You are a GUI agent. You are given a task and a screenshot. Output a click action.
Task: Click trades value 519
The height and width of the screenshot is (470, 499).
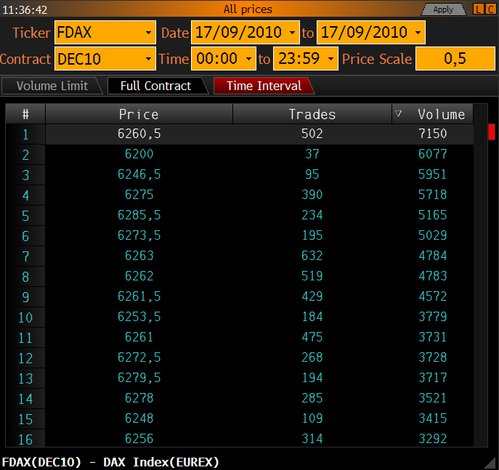point(312,276)
